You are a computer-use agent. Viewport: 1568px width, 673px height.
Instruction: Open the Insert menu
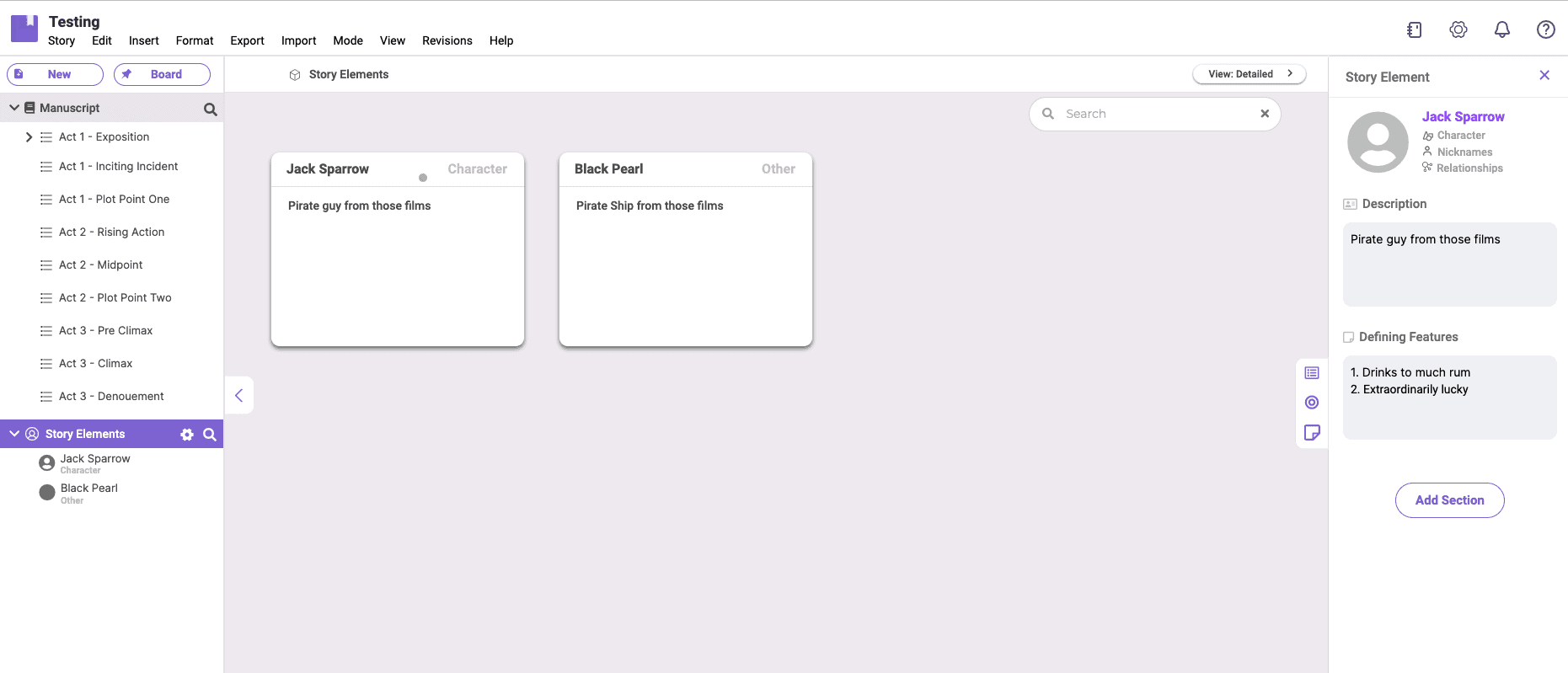(x=144, y=40)
